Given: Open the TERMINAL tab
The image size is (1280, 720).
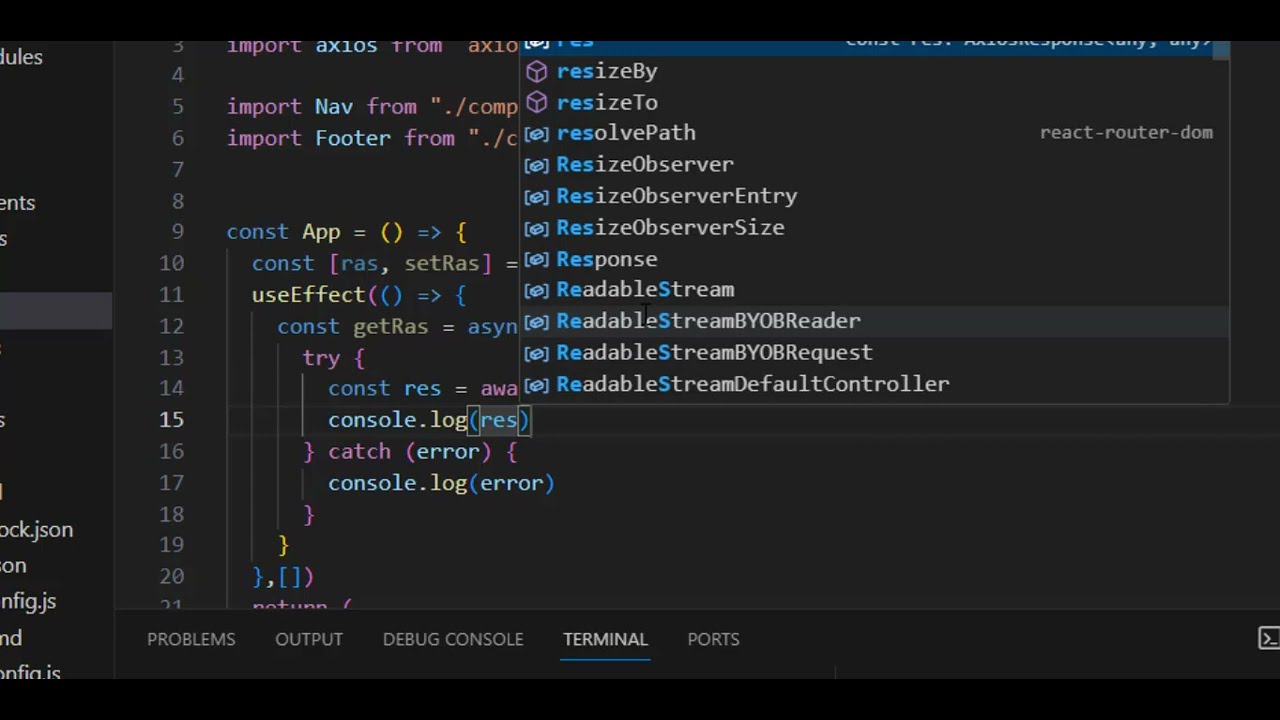Looking at the screenshot, I should coord(605,639).
